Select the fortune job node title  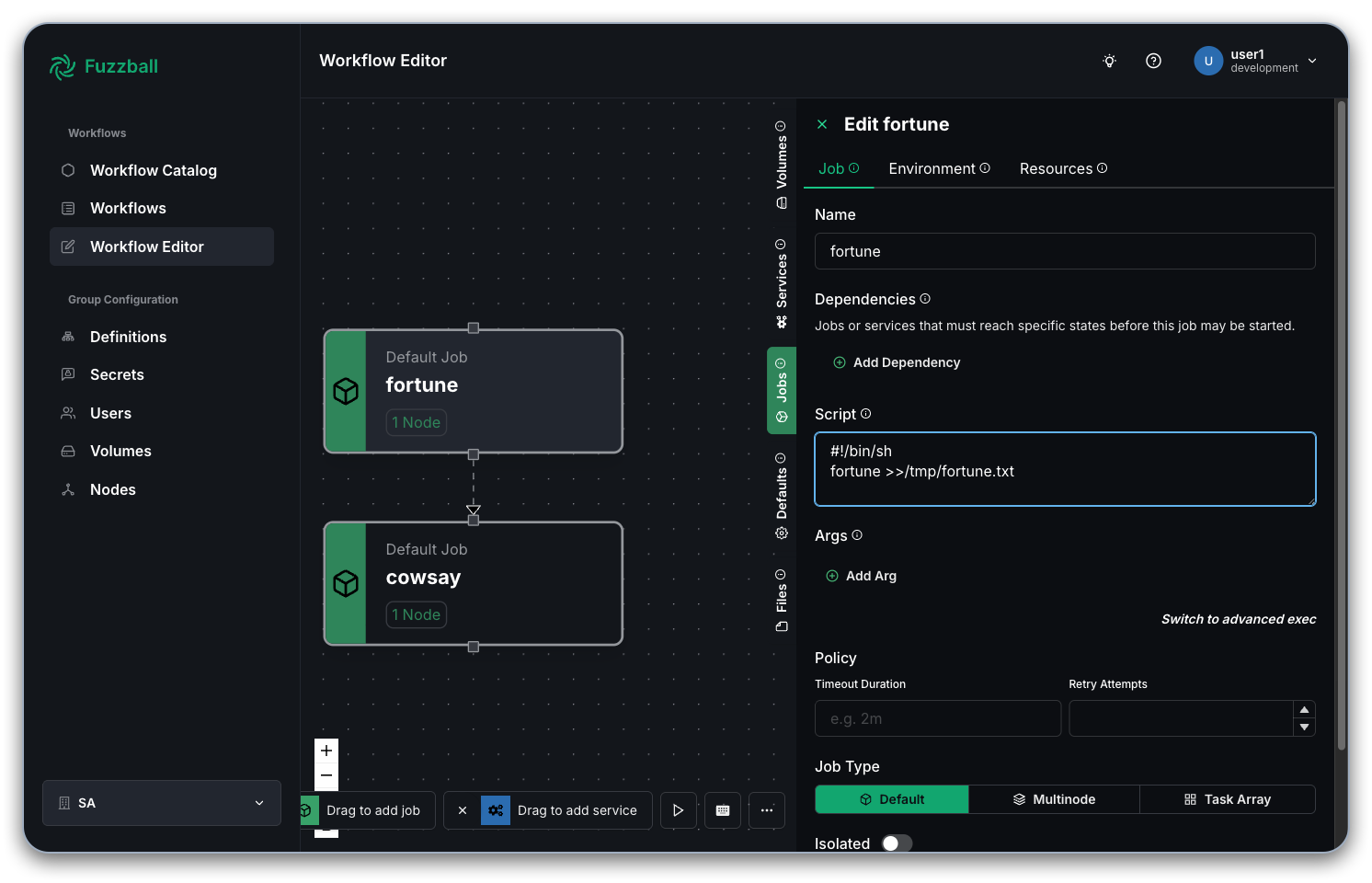pyautogui.click(x=421, y=385)
